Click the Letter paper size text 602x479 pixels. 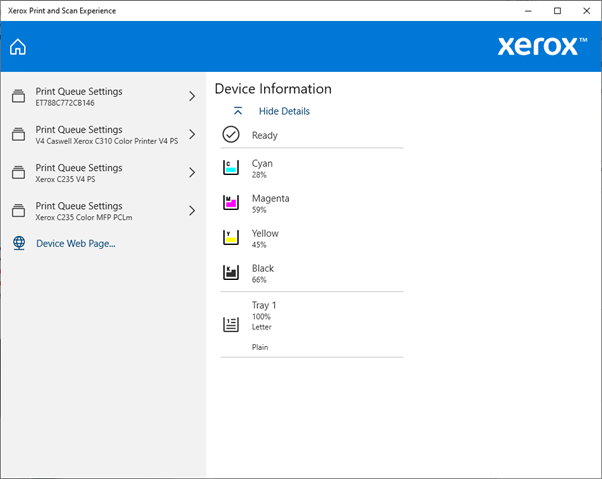pos(261,327)
